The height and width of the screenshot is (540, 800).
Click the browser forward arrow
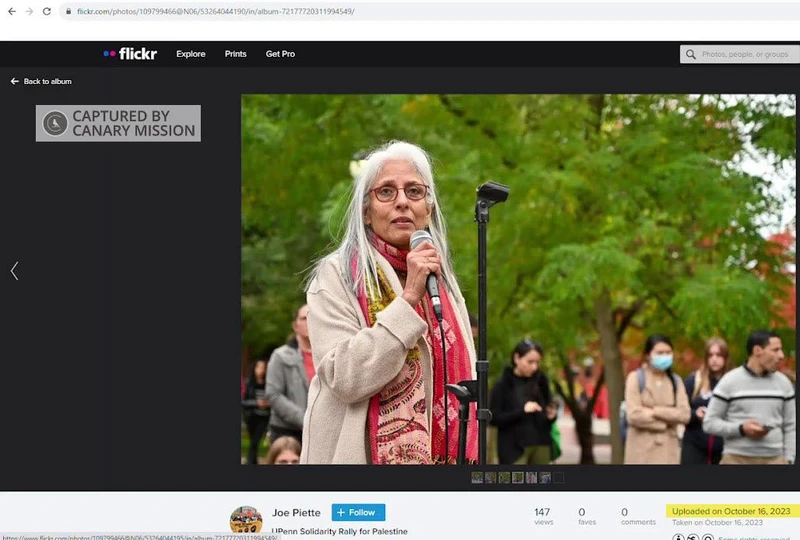pos(28,11)
